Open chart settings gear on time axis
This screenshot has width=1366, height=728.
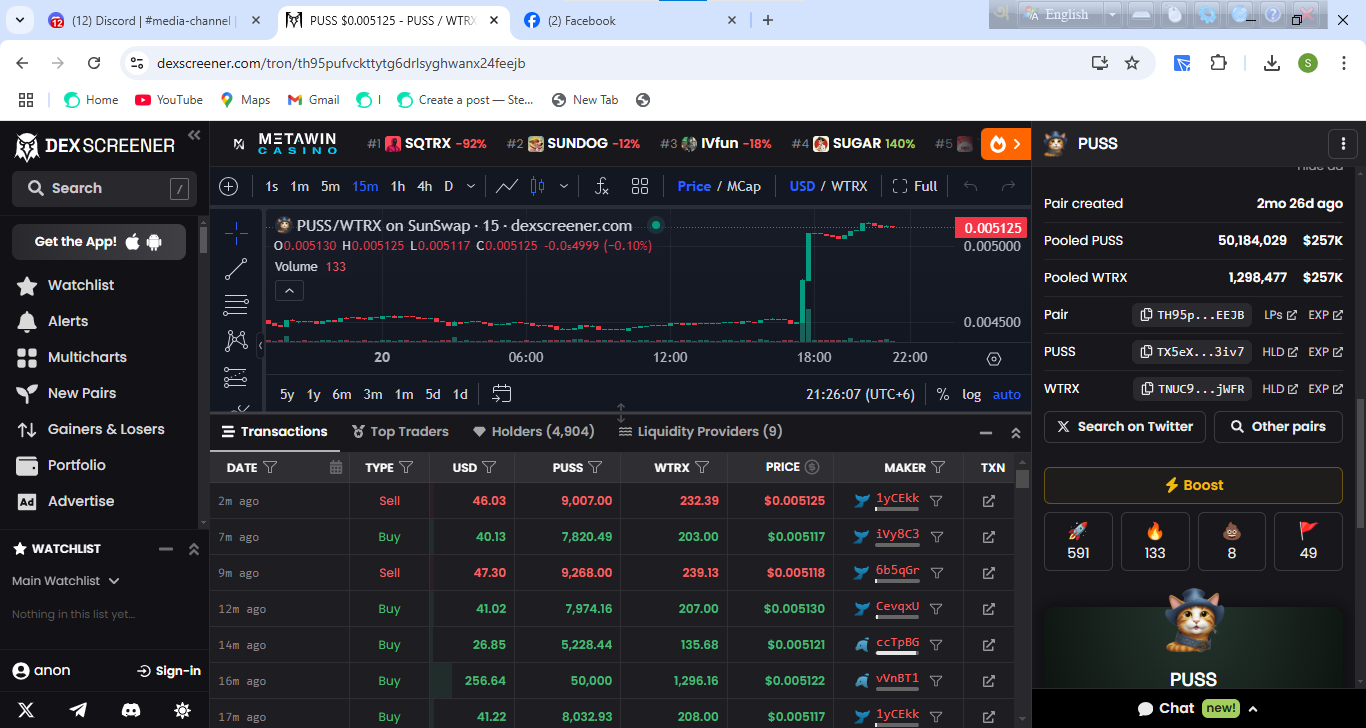[993, 358]
